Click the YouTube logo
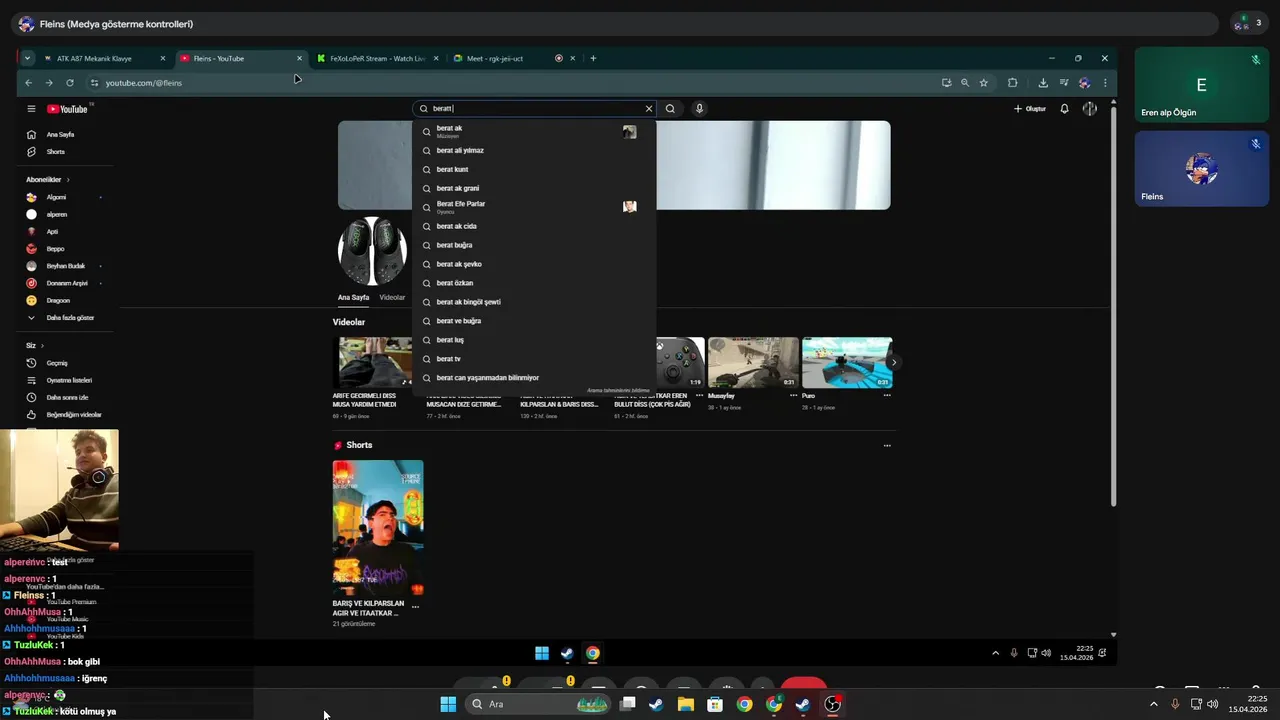 tap(67, 109)
